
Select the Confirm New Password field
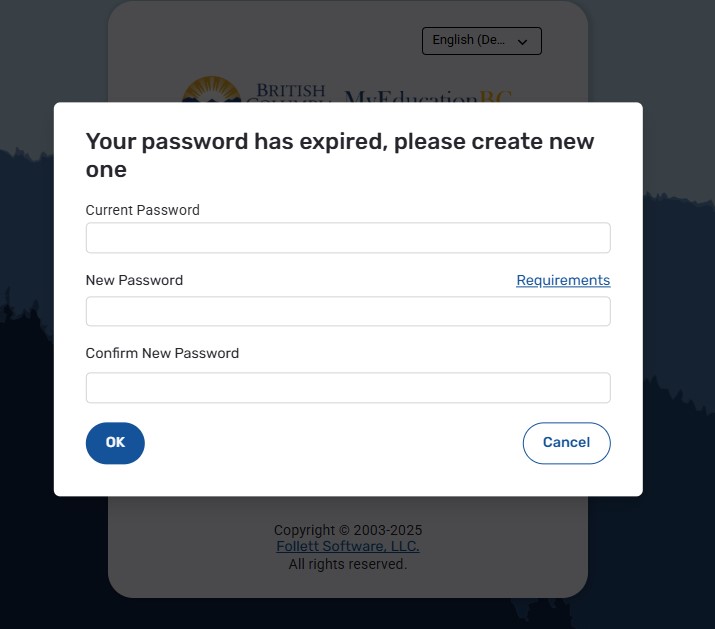coord(347,388)
